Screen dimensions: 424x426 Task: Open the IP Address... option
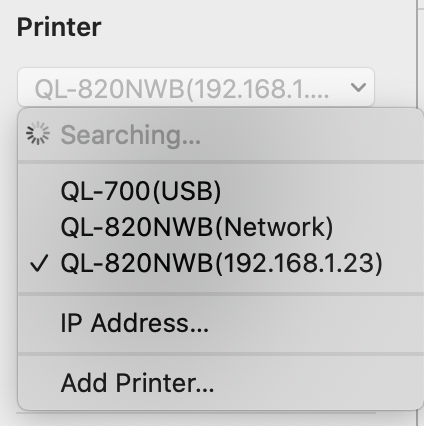(221, 323)
